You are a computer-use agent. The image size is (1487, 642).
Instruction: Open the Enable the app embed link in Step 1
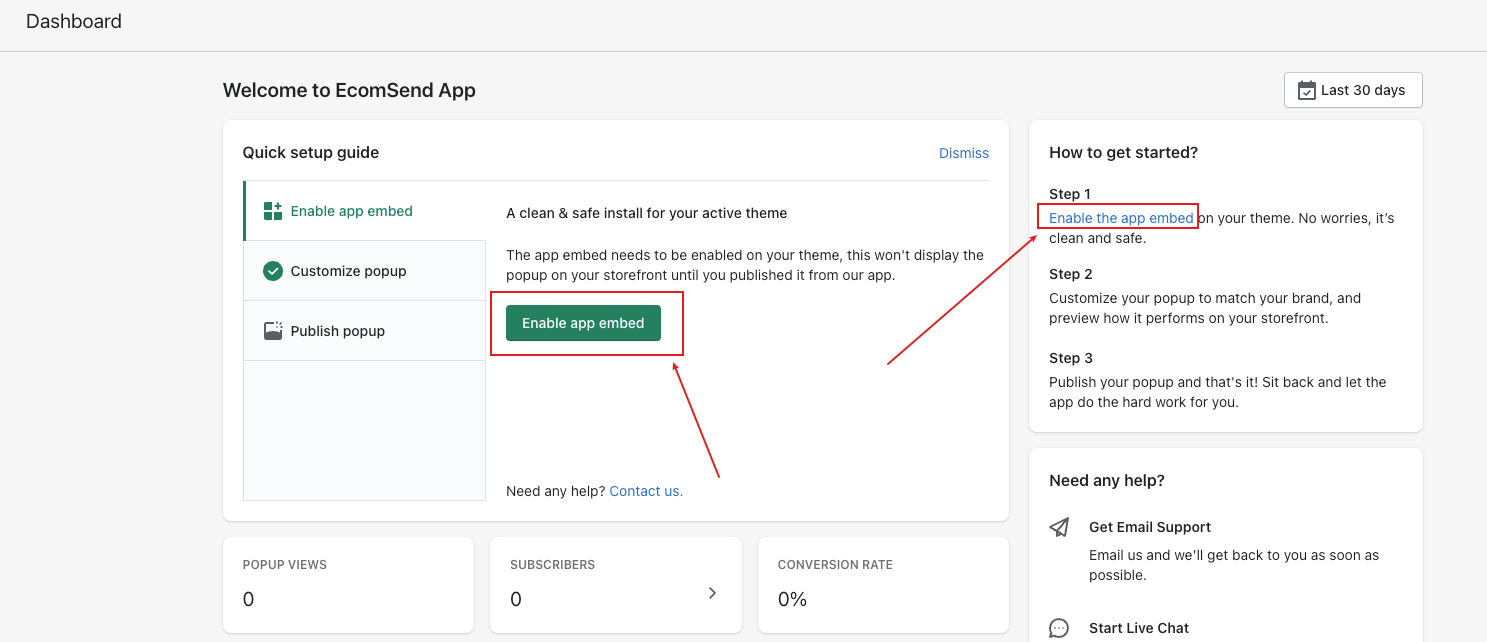pos(1121,218)
